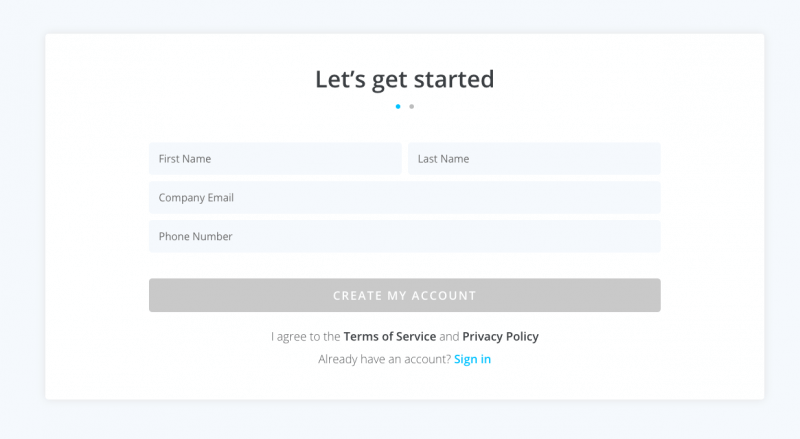The image size is (800, 439).
Task: Select the Company Email field
Action: 404,198
